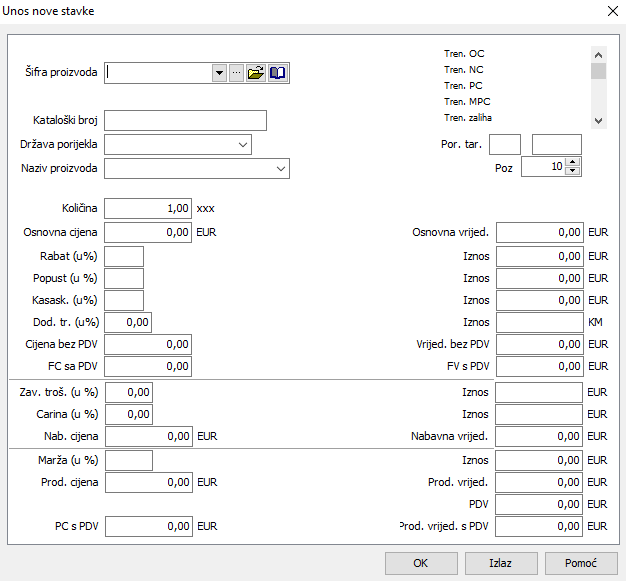Click the Izlaz button

tap(501, 563)
